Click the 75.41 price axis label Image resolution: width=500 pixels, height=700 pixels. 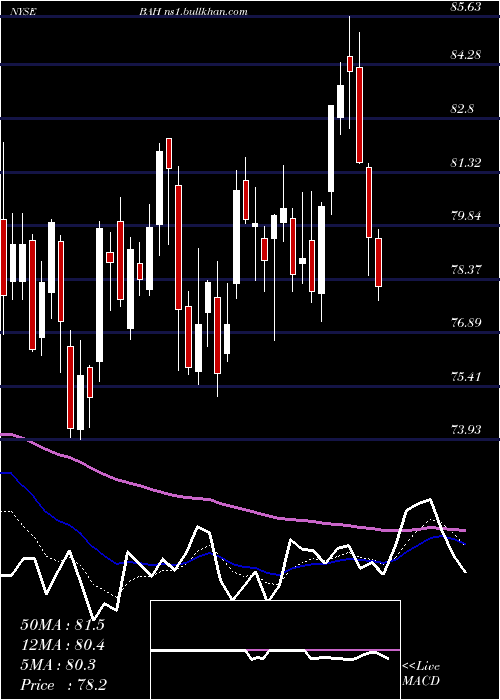coord(466,377)
